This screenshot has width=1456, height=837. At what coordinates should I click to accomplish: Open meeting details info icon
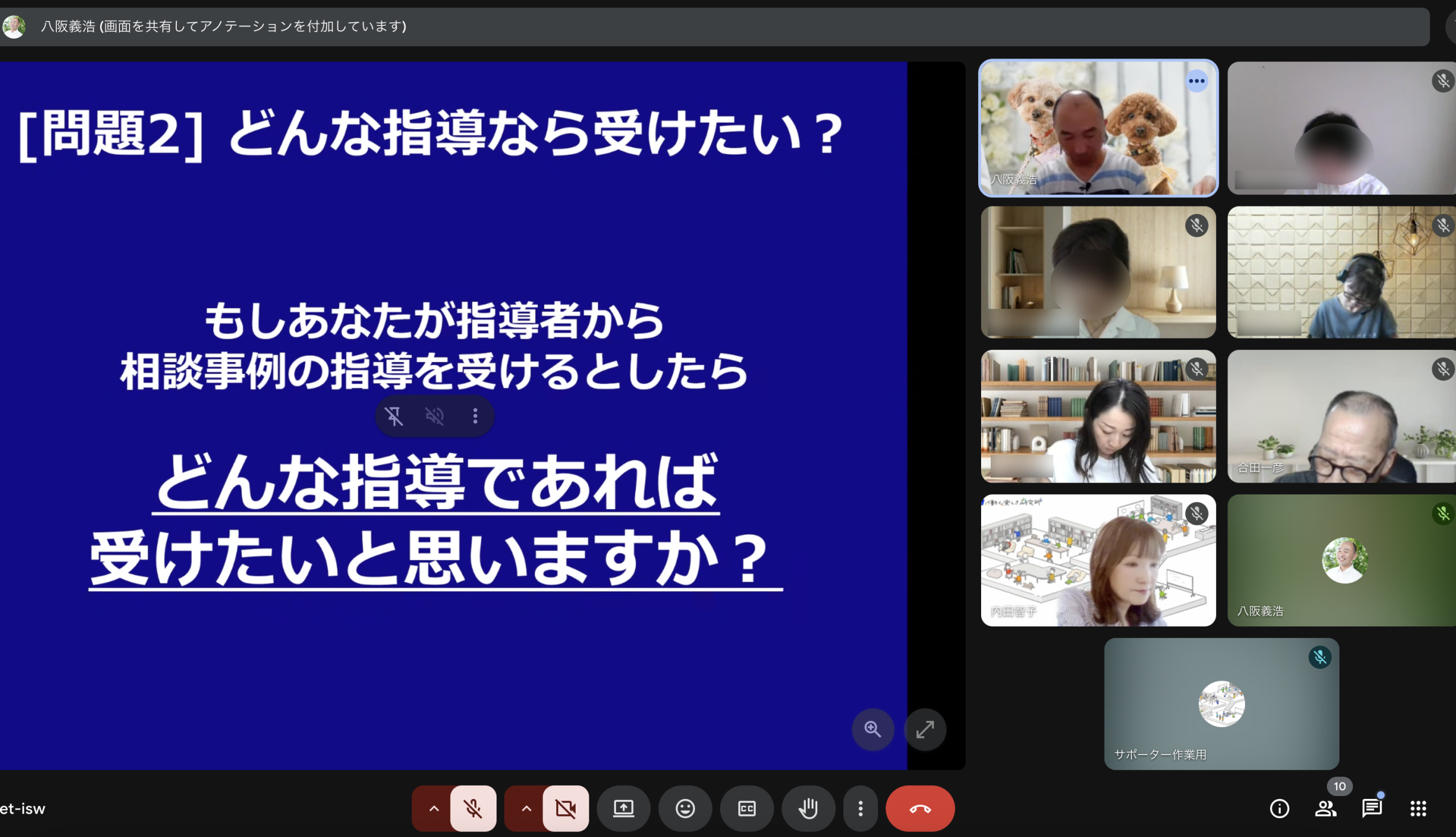coord(1279,808)
